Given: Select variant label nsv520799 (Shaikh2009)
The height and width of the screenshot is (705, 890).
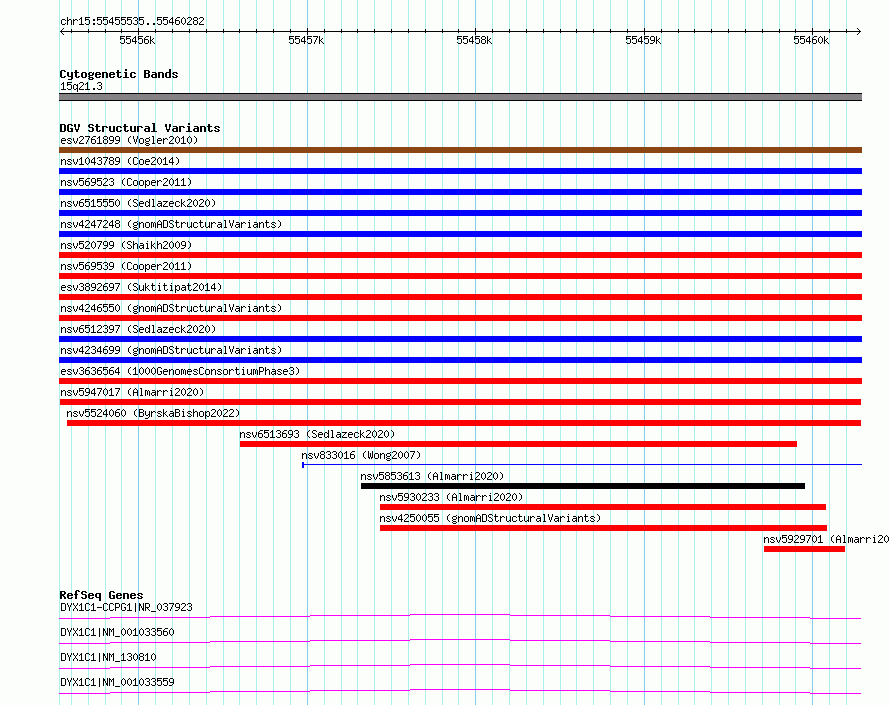Looking at the screenshot, I should tap(126, 245).
